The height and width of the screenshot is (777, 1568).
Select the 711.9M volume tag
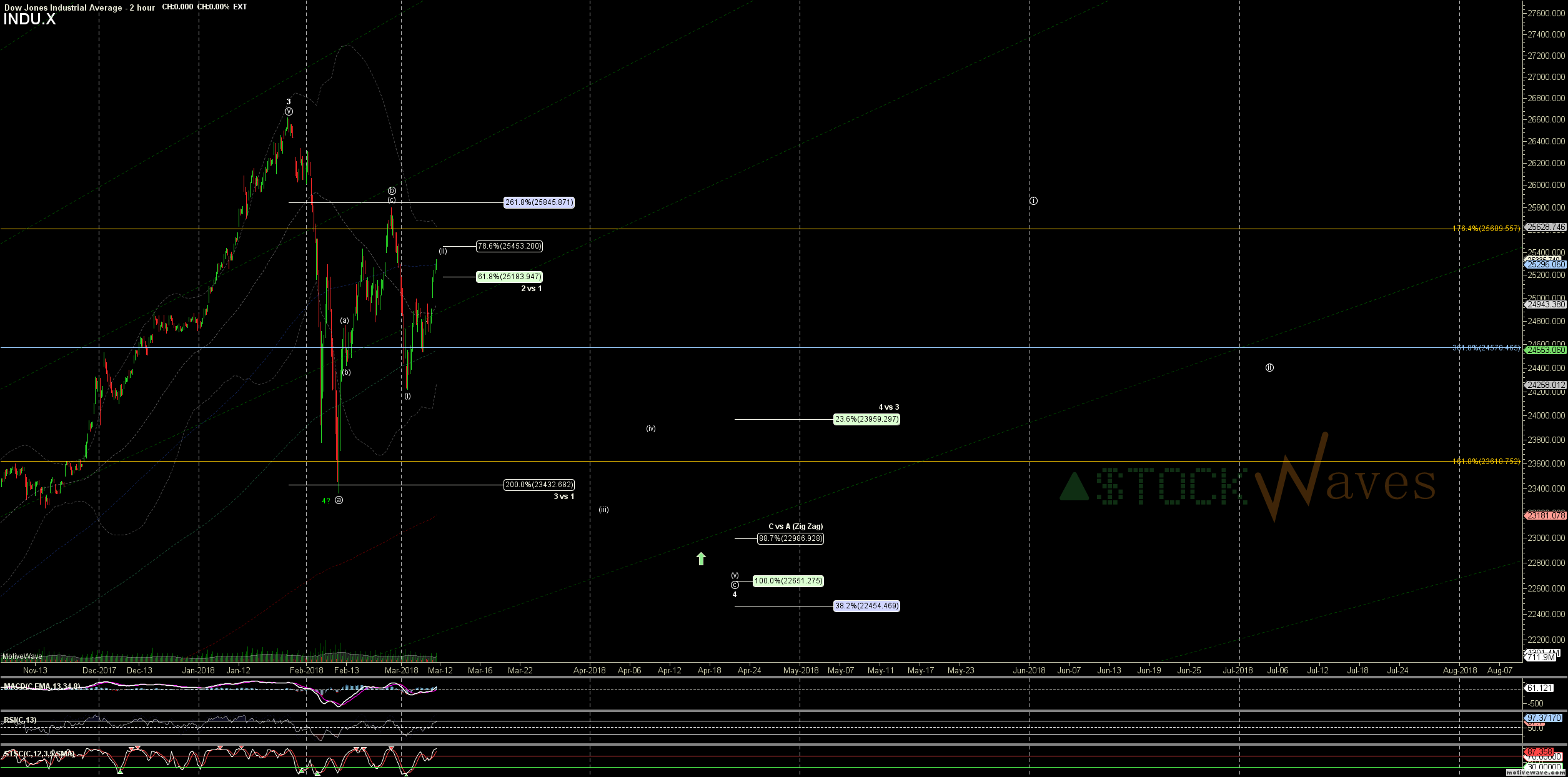1541,657
